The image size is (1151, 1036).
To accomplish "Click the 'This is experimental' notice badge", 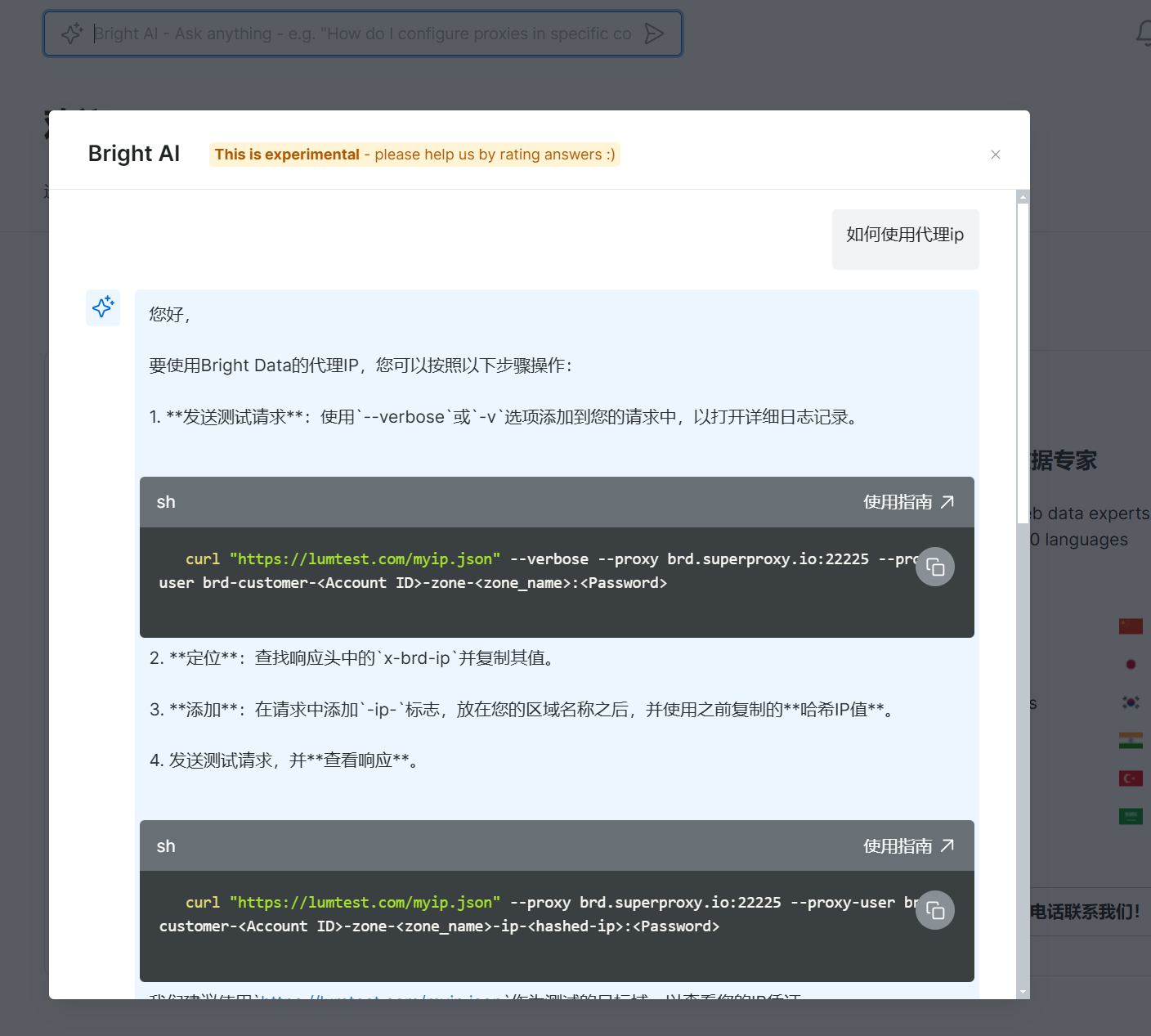I will pyautogui.click(x=414, y=155).
